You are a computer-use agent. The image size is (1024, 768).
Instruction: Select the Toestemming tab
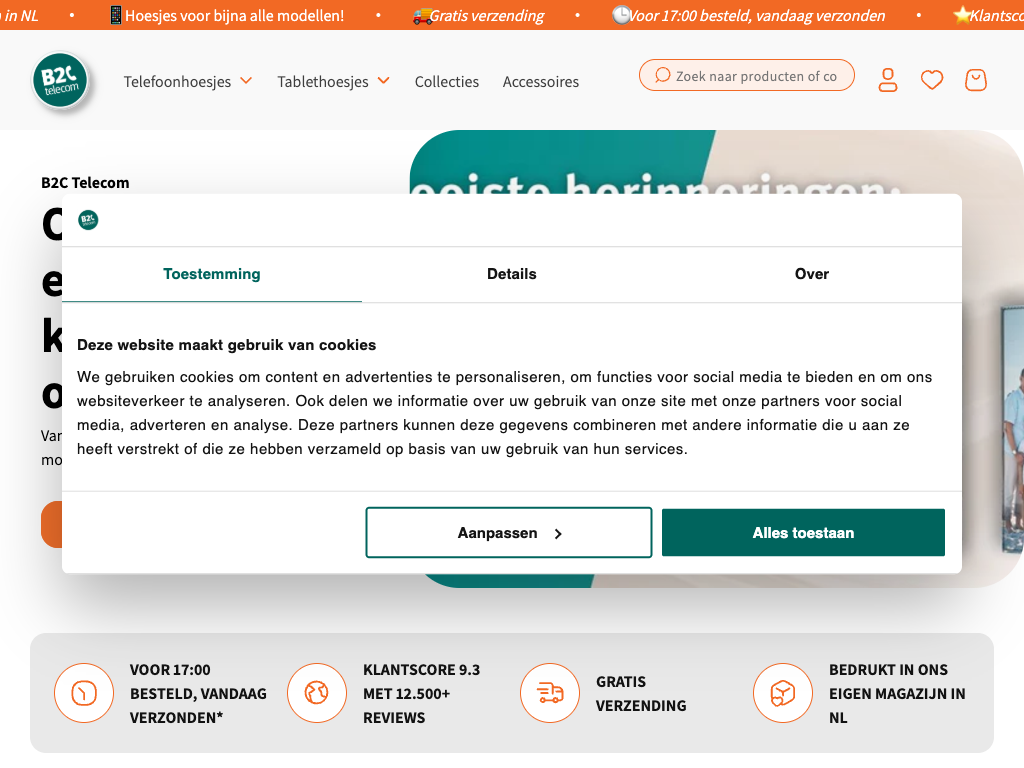click(x=212, y=274)
